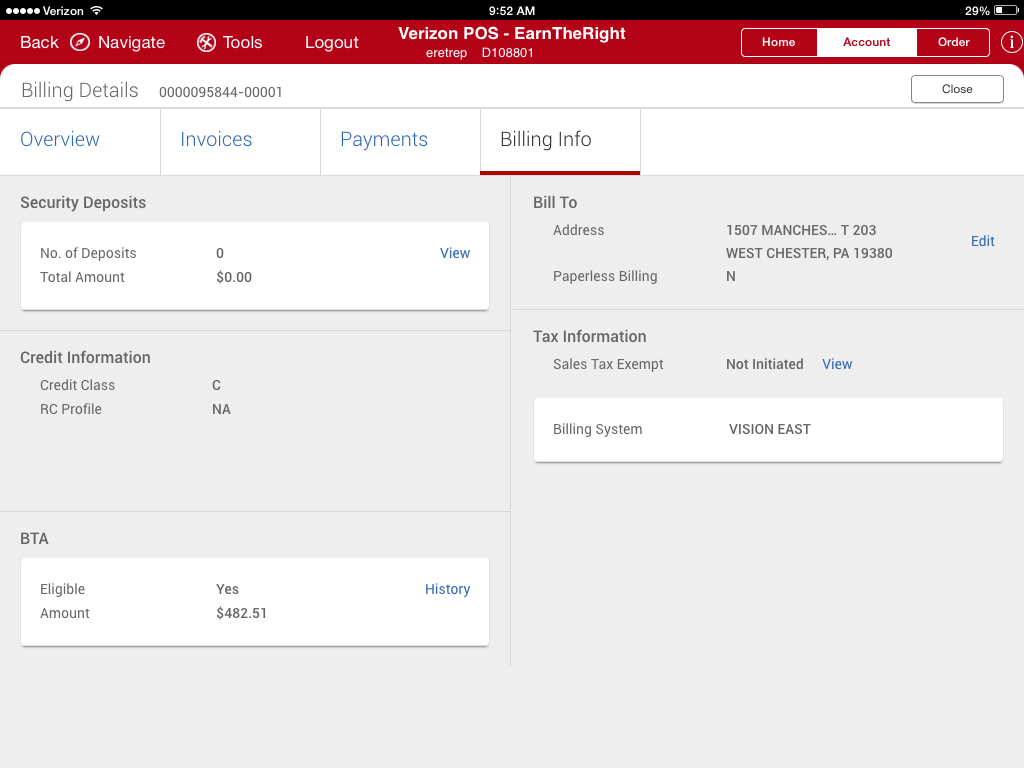This screenshot has height=768, width=1024.
Task: Check the battery icon in status bar
Action: pos(1006,10)
